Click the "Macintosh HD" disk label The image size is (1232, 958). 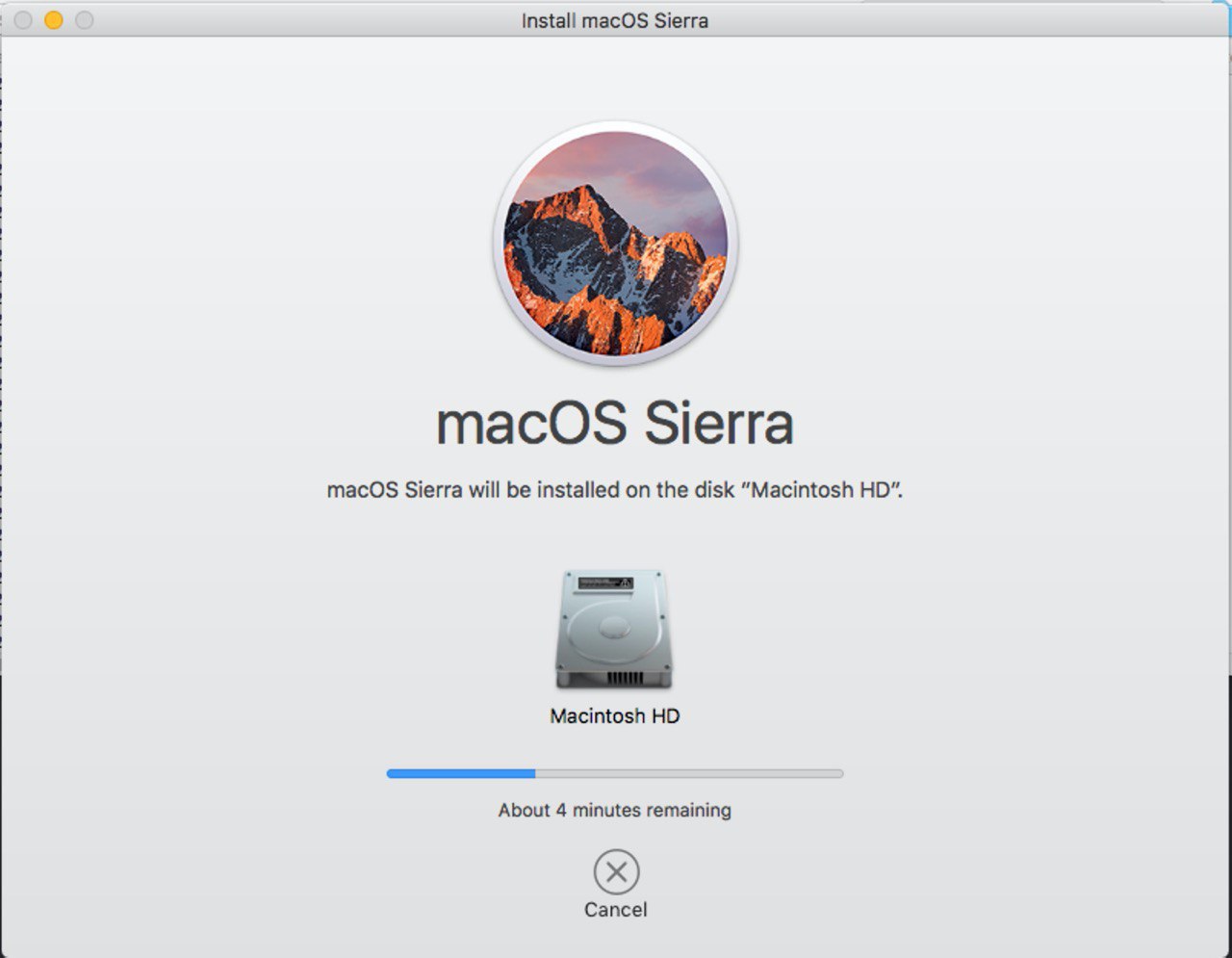615,716
